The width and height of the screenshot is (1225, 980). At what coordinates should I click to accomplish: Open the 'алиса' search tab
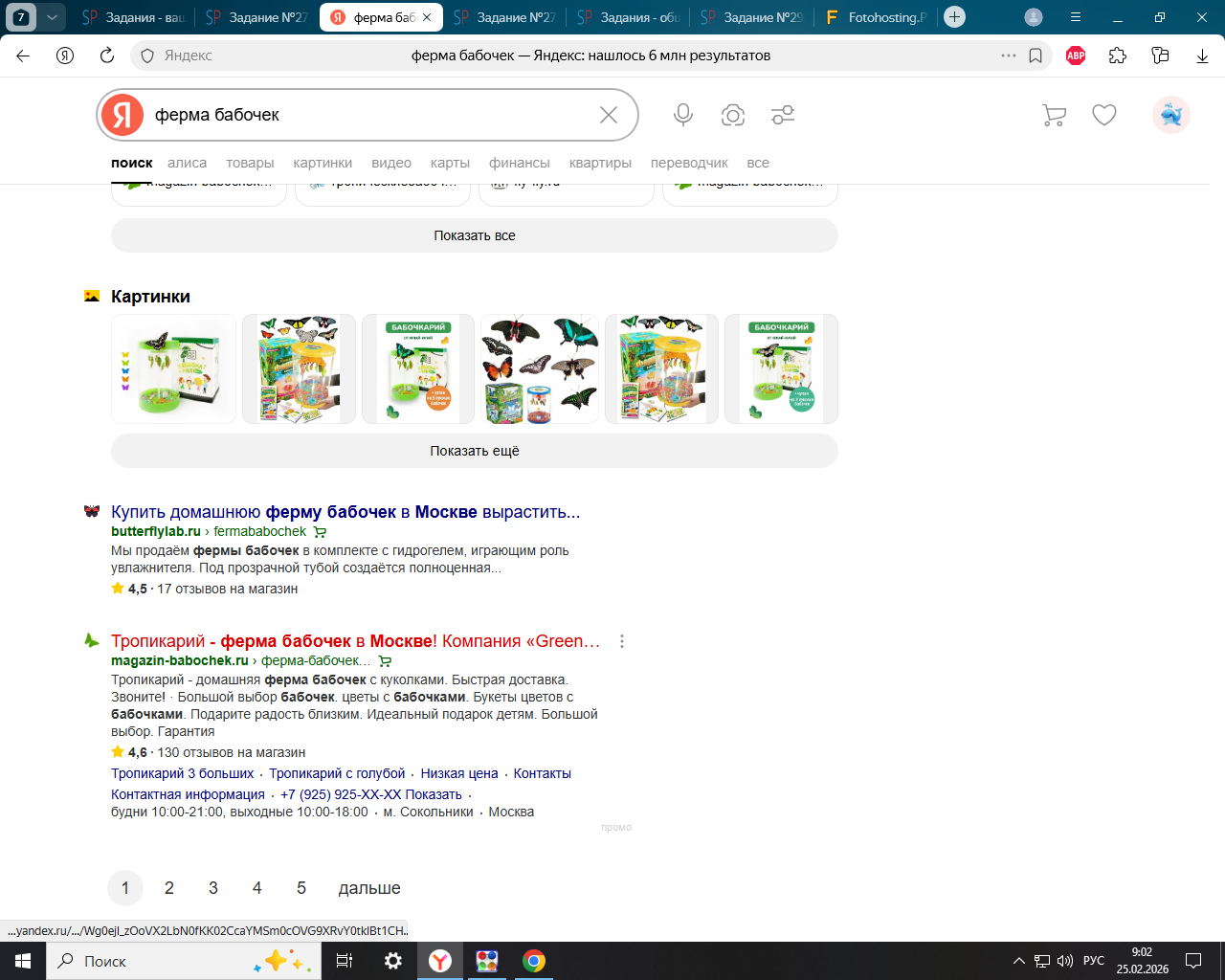click(187, 163)
